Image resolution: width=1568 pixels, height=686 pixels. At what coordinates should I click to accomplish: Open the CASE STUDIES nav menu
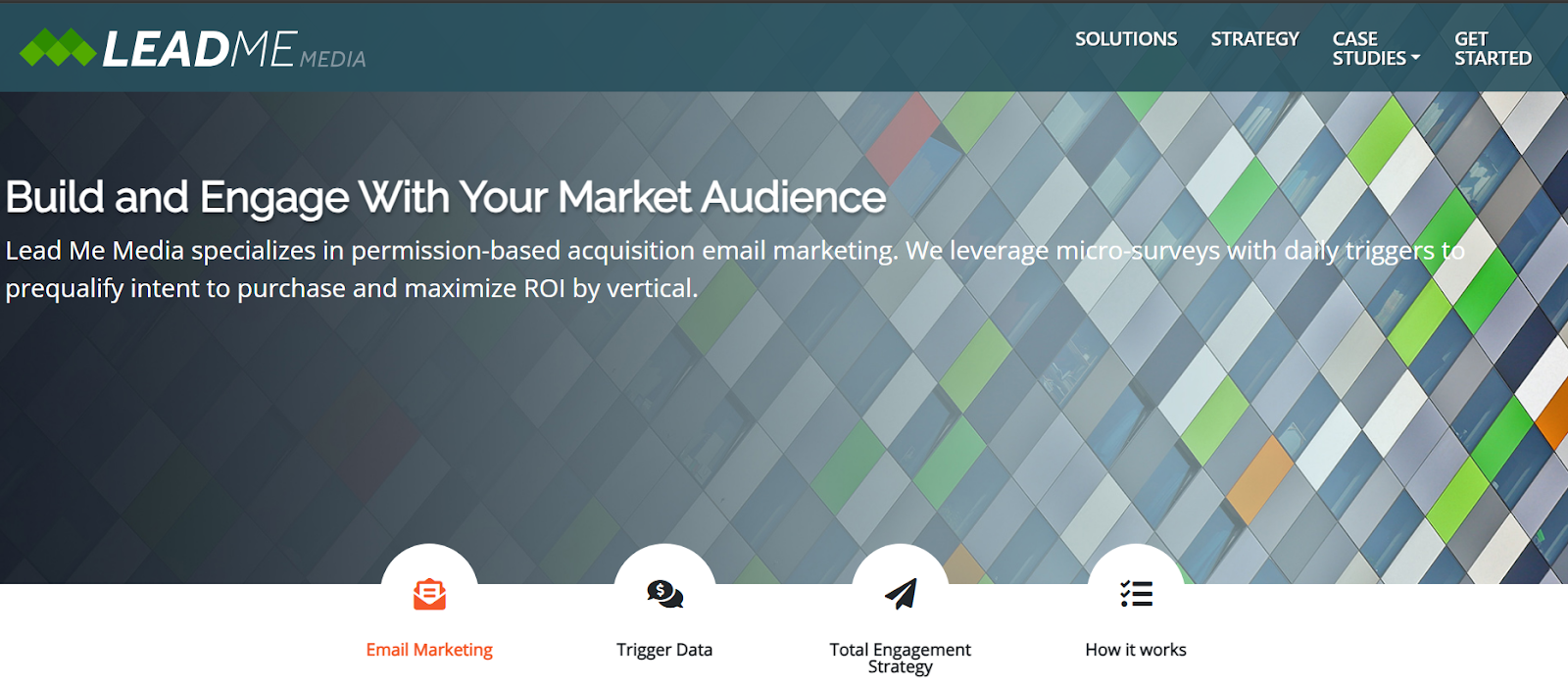[1369, 49]
